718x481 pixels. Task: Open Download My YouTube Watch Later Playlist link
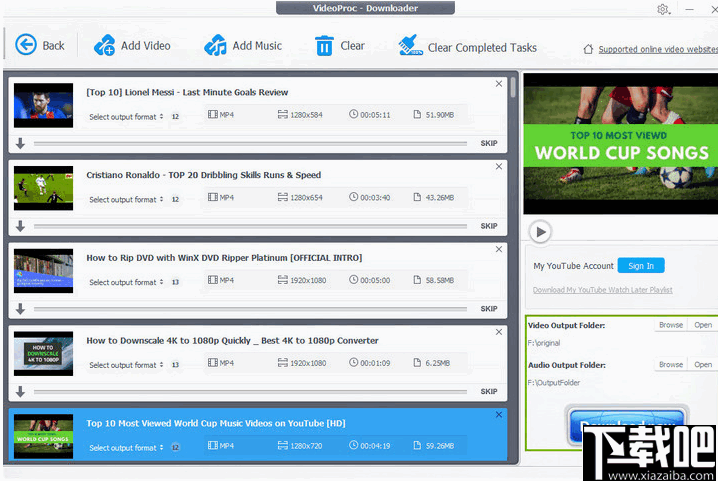pos(603,290)
